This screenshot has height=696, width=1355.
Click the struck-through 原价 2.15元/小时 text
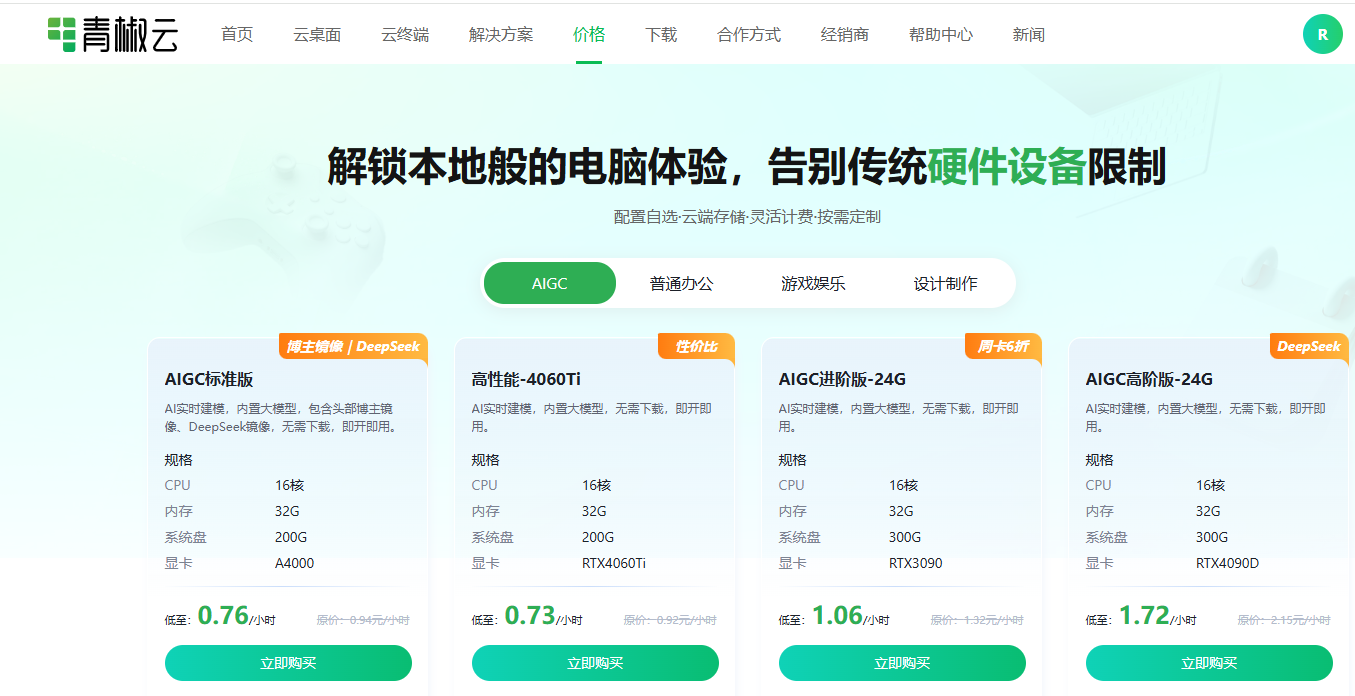point(1284,620)
